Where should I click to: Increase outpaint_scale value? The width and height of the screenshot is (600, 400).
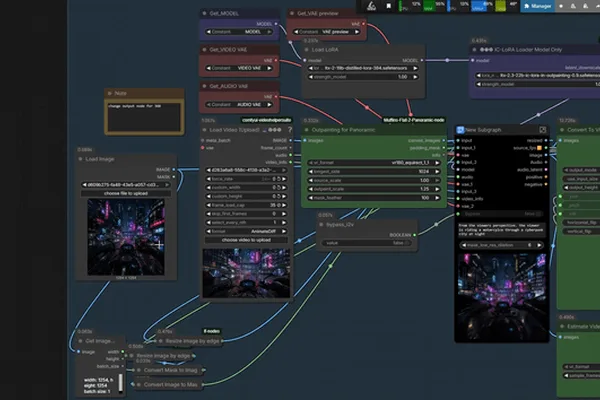(437, 189)
